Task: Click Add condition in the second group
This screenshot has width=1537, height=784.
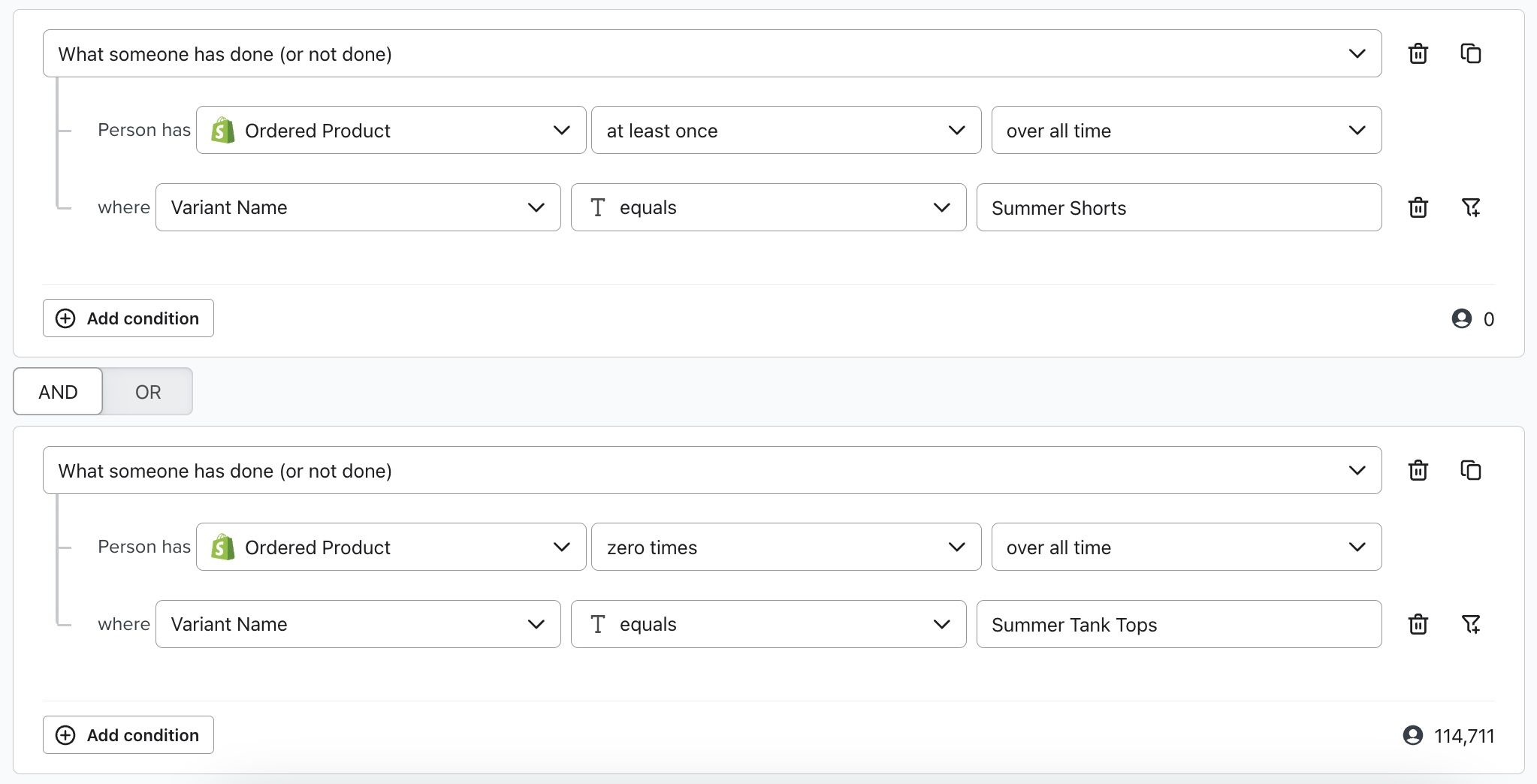Action: (128, 735)
